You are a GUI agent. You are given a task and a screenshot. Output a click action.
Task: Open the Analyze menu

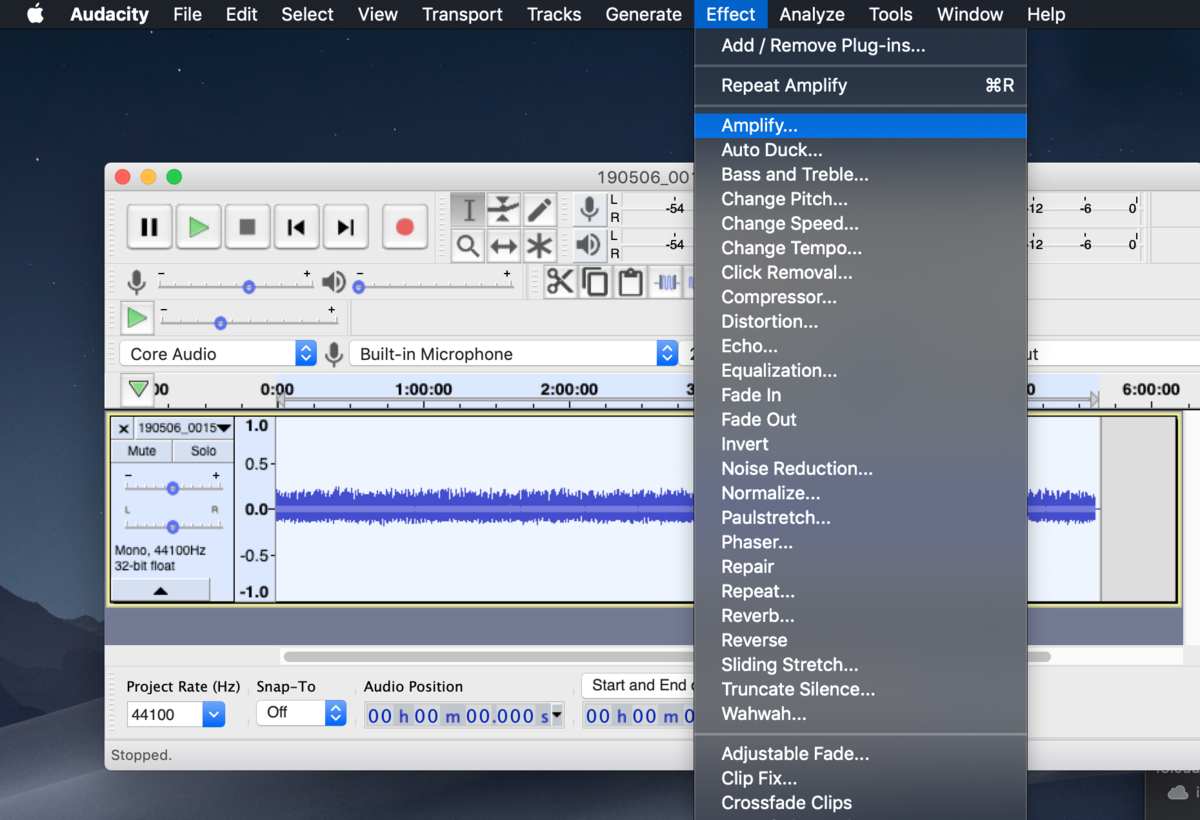point(812,14)
